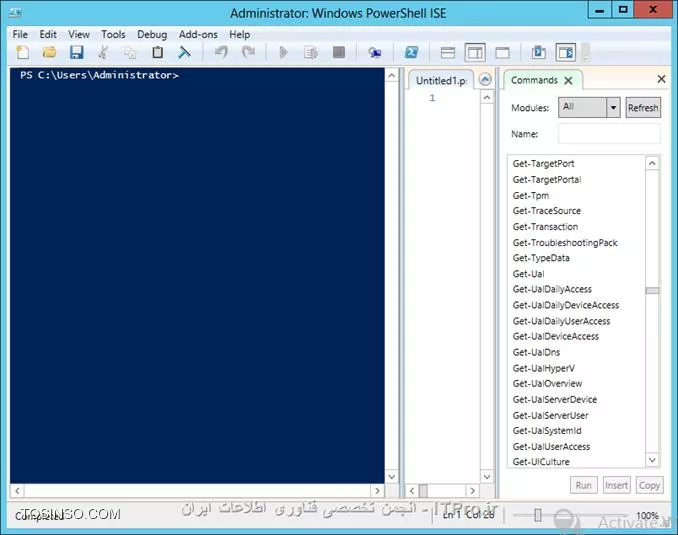This screenshot has width=678, height=535.
Task: Select Get-UalSystemId command
Action: [547, 430]
